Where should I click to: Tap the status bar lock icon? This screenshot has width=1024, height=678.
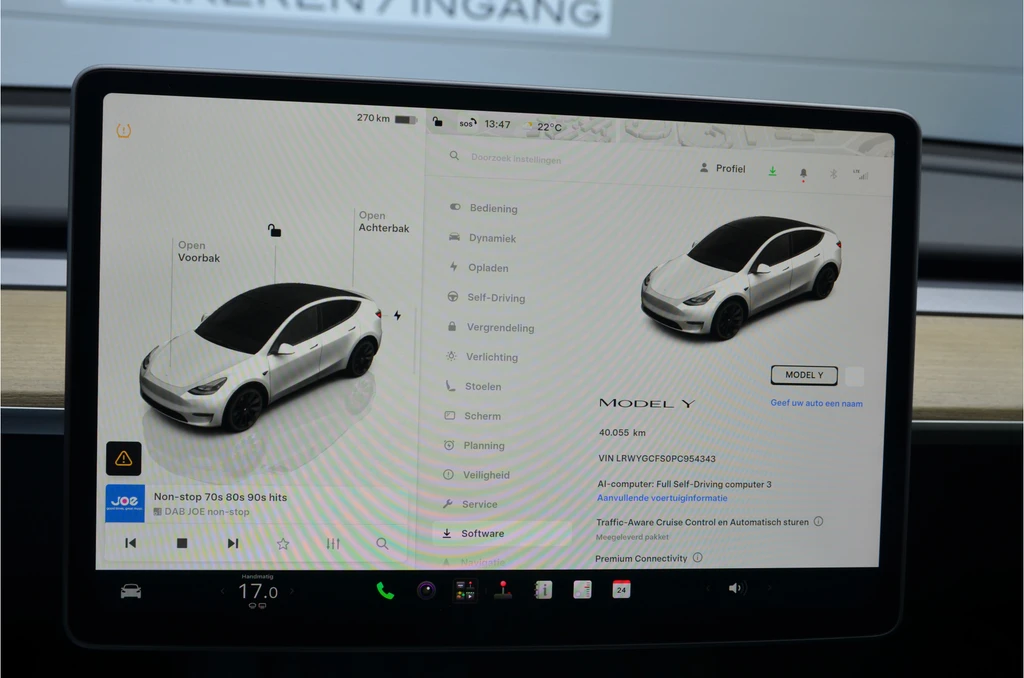[438, 121]
